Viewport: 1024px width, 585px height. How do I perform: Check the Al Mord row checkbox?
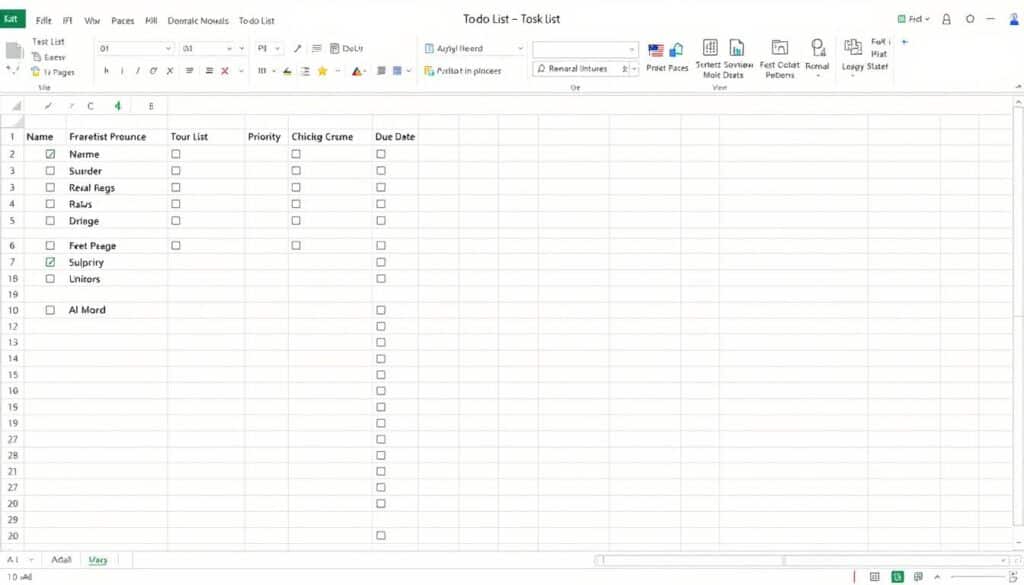pos(50,310)
